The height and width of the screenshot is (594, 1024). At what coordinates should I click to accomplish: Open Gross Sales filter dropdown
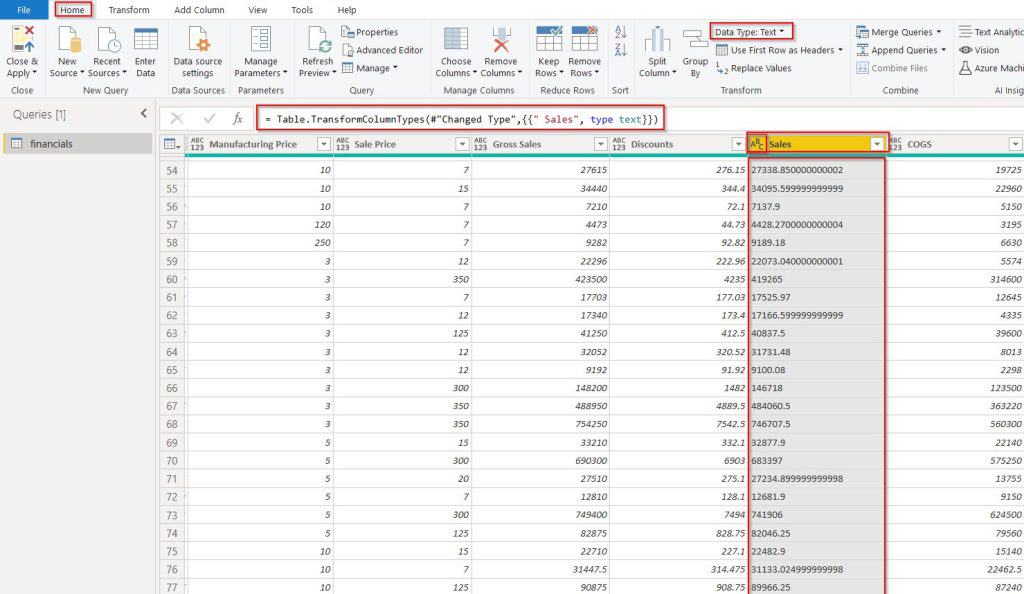[601, 144]
